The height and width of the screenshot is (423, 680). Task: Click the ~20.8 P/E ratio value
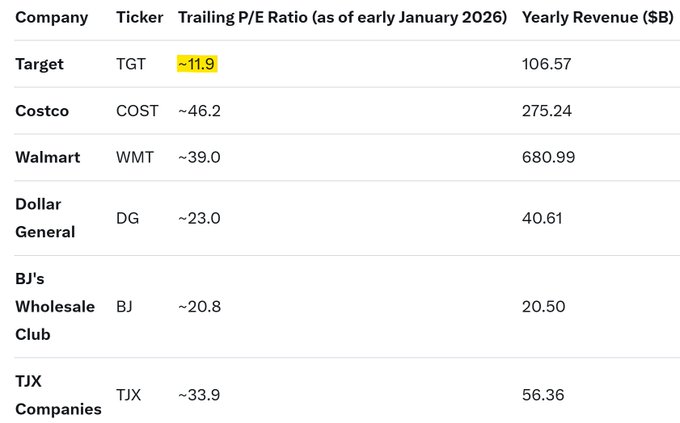pos(199,306)
